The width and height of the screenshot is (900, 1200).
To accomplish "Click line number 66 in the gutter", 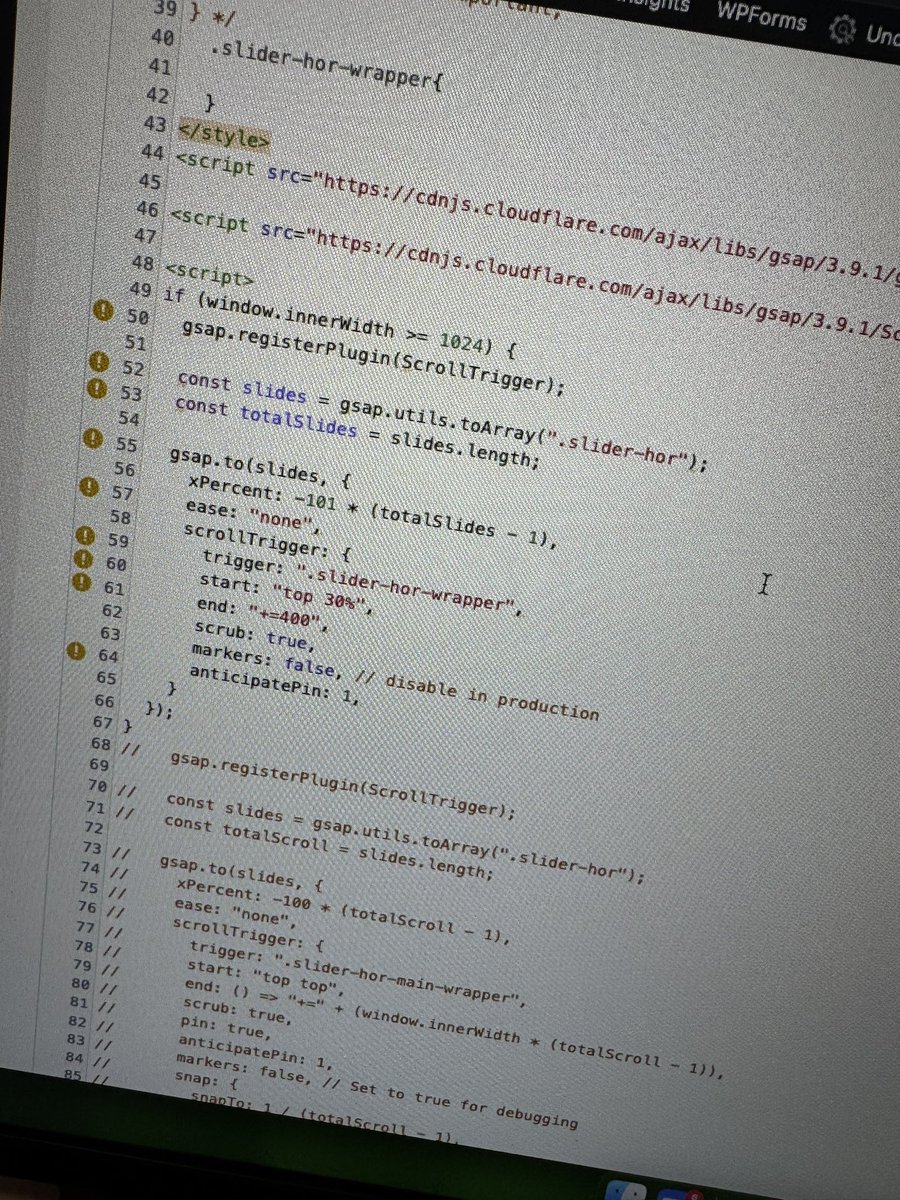I will tap(106, 700).
